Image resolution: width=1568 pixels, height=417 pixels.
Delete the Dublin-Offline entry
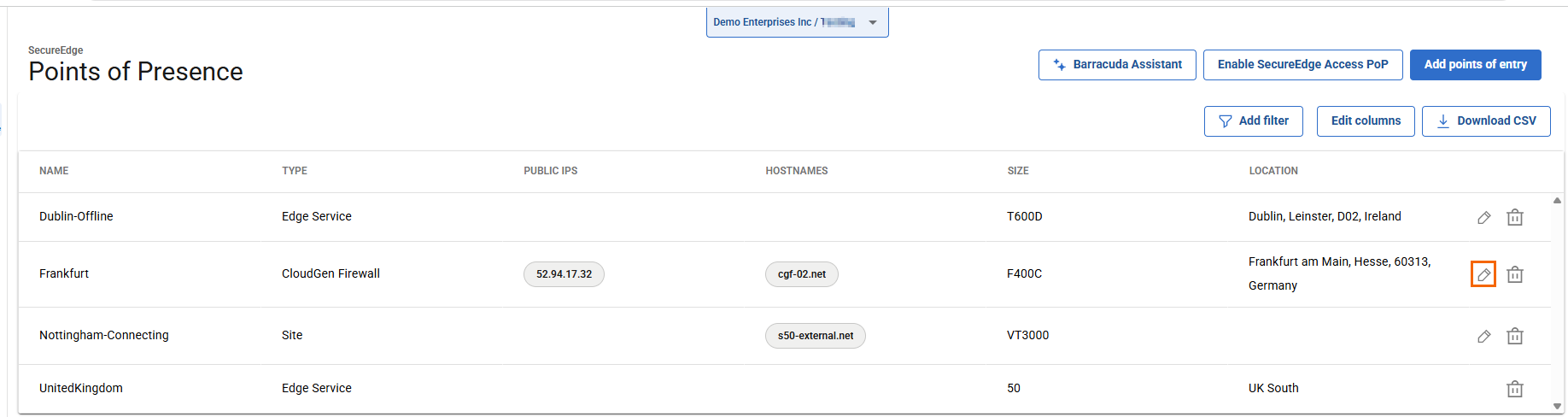(x=1515, y=217)
